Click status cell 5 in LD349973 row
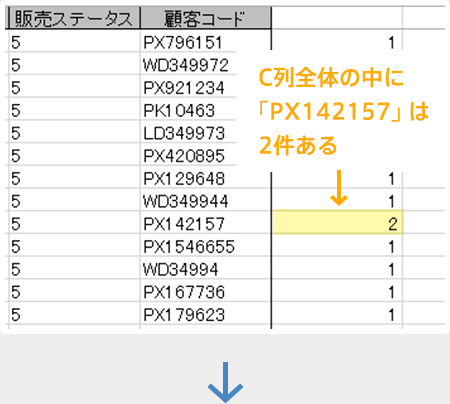The height and width of the screenshot is (404, 450). [x=74, y=132]
